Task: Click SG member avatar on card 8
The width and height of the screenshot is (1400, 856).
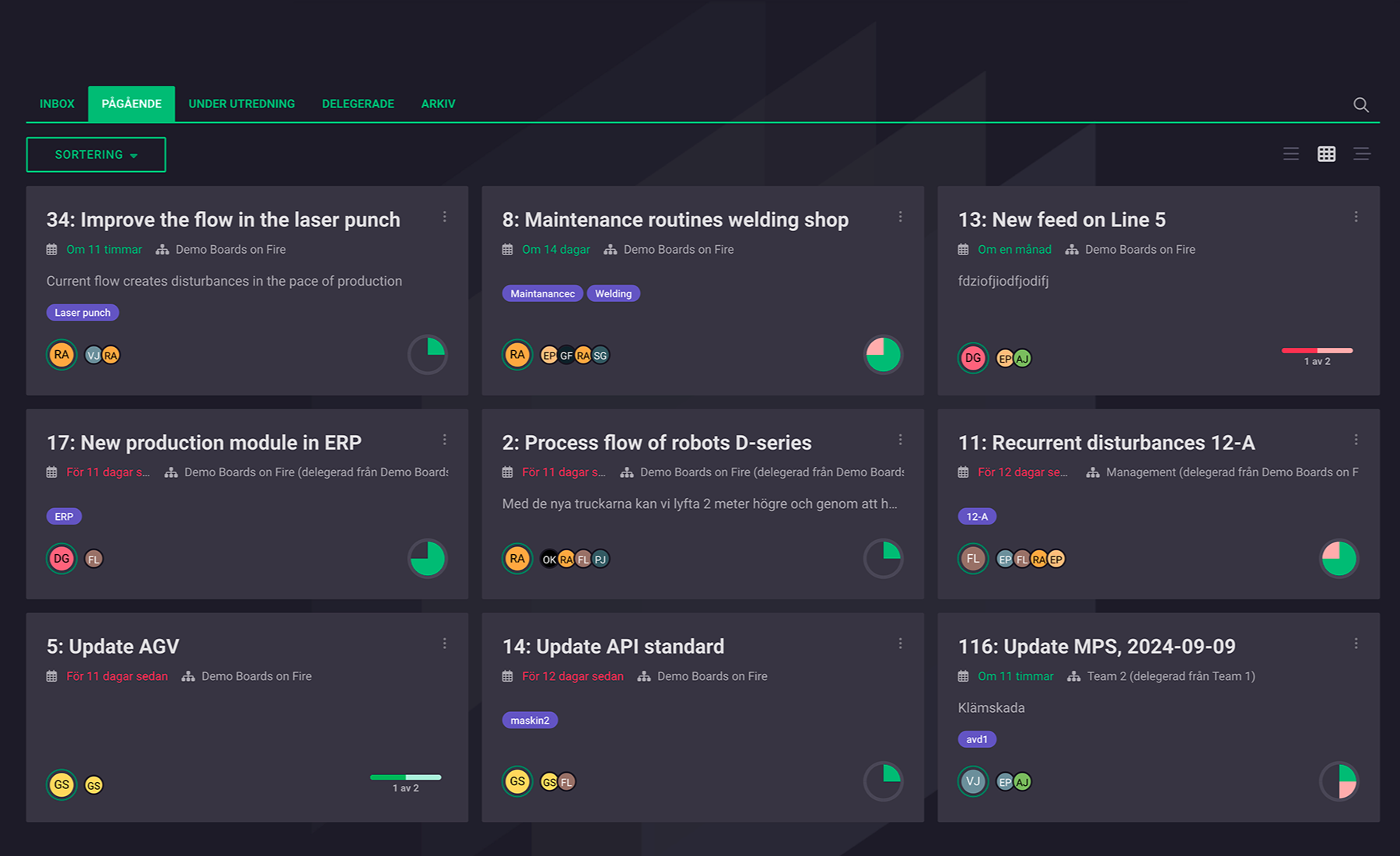Action: pyautogui.click(x=600, y=356)
